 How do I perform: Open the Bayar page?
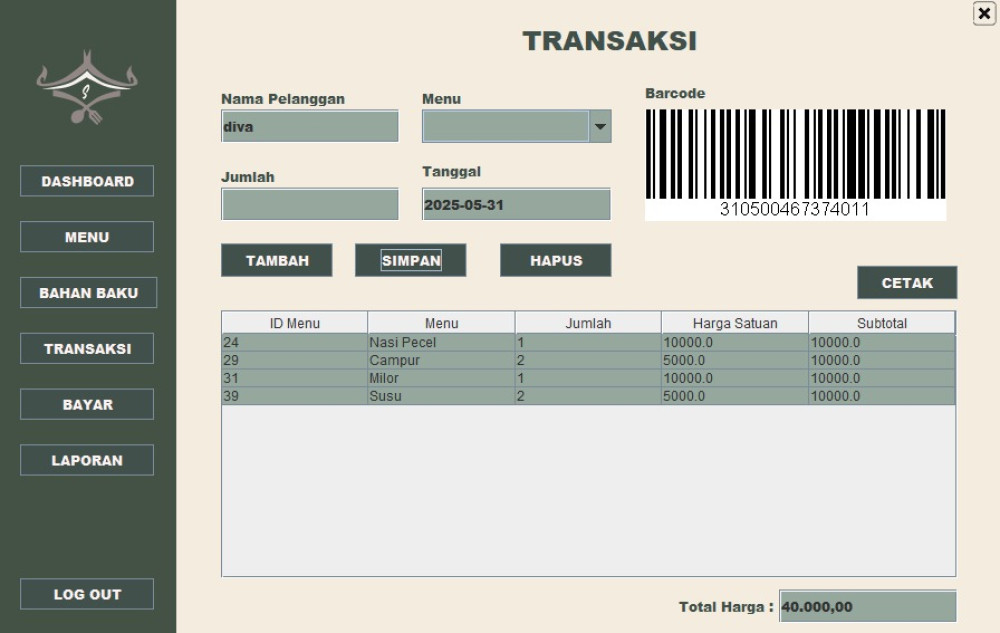[87, 404]
